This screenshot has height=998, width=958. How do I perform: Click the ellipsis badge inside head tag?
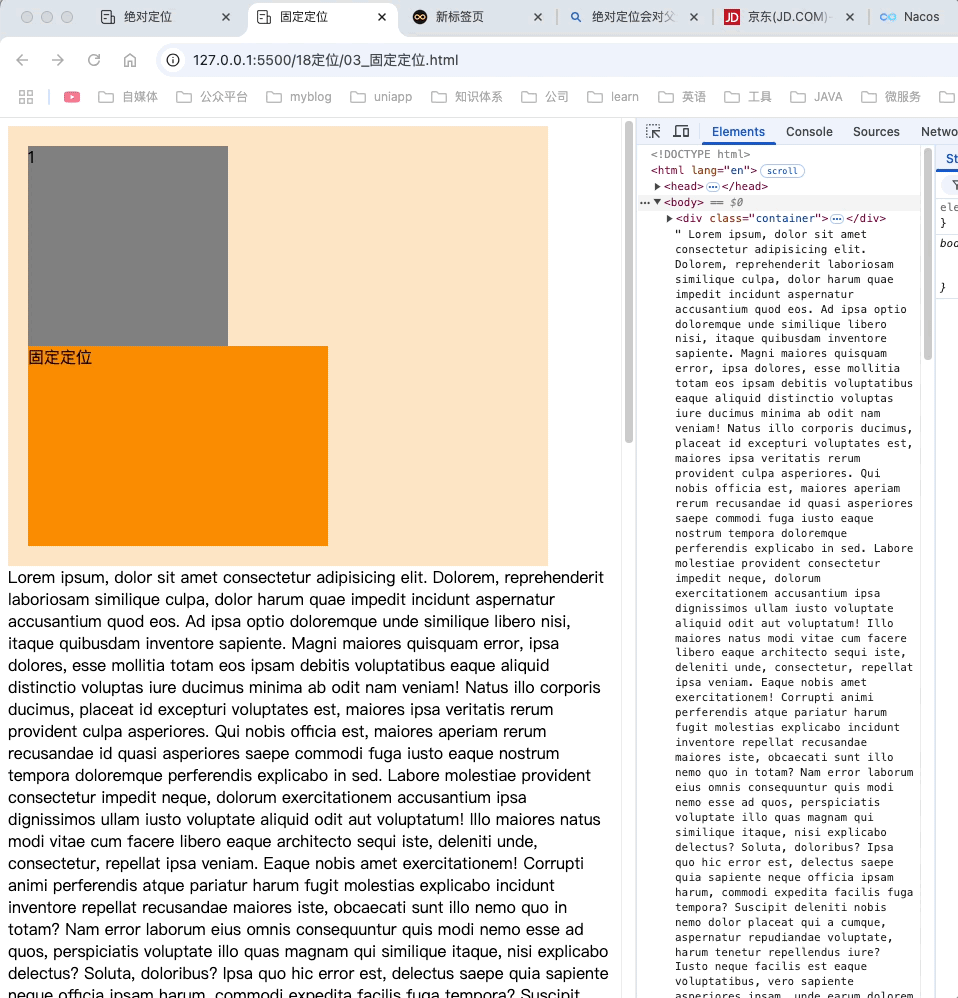[x=713, y=186]
